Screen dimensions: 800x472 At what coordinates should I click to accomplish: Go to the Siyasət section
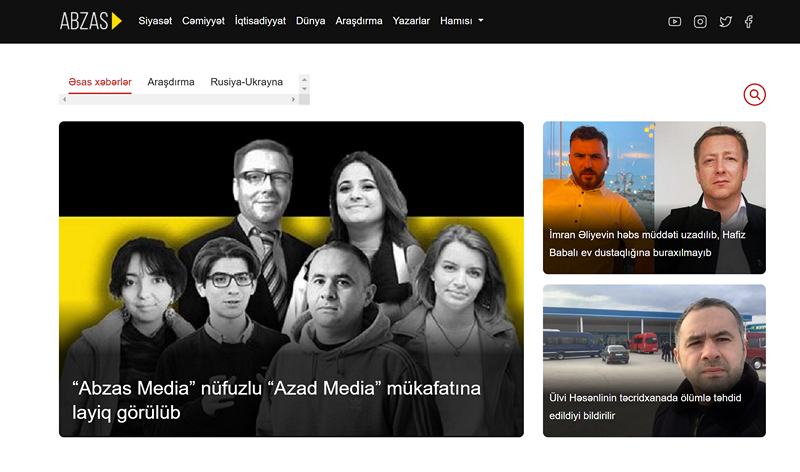click(x=155, y=21)
